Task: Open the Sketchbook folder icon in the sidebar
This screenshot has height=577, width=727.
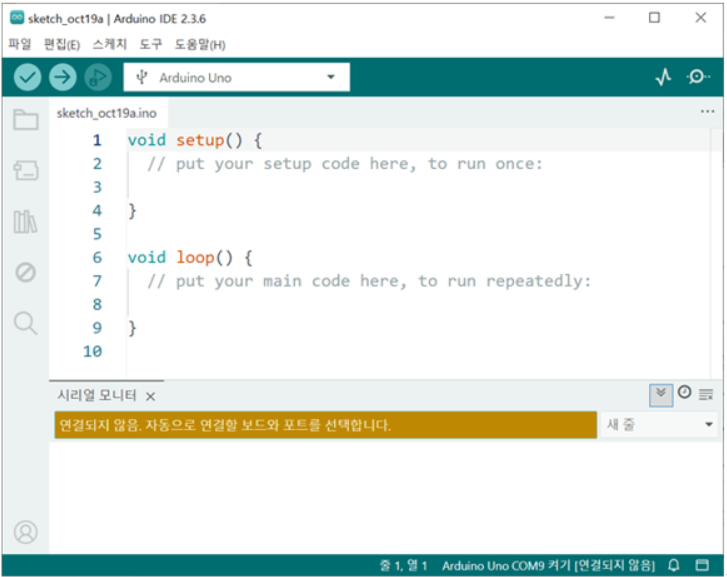Action: pos(26,120)
